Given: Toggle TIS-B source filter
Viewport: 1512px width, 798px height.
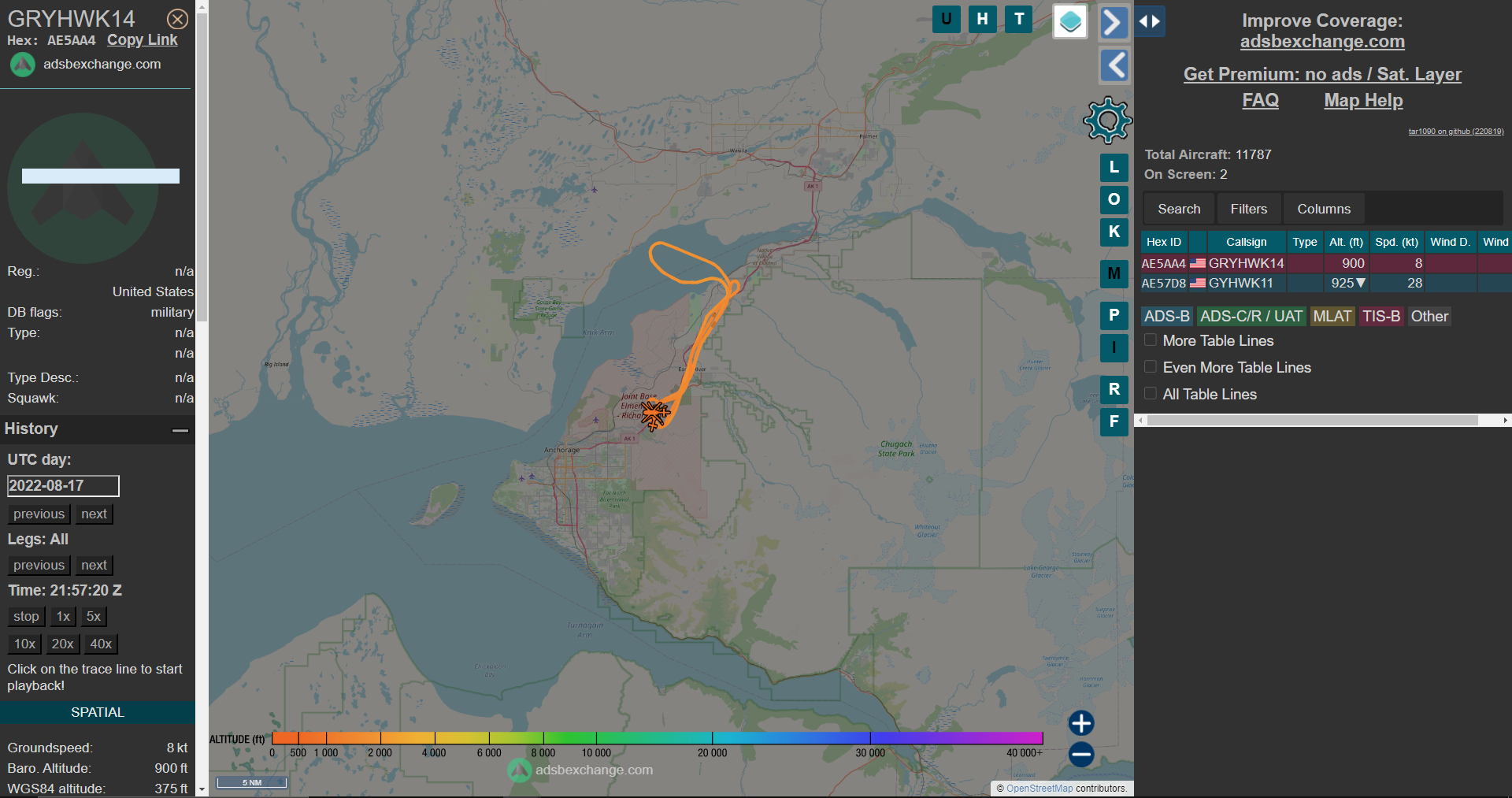Looking at the screenshot, I should coord(1381,316).
